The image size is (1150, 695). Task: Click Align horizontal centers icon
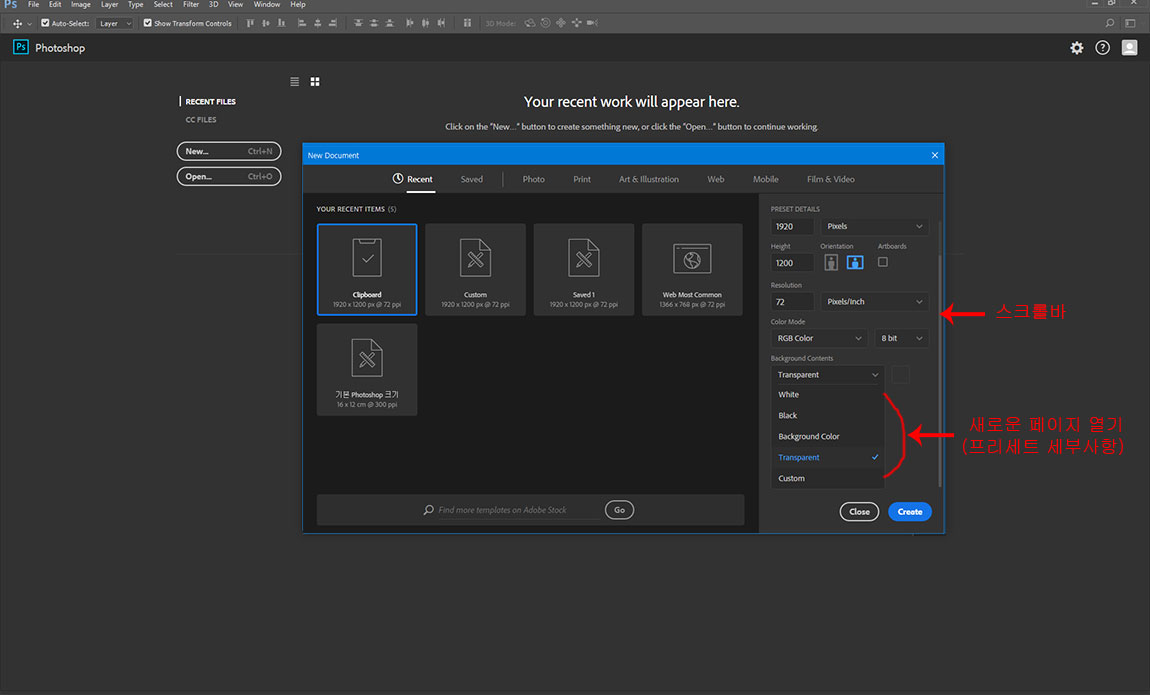pos(317,23)
